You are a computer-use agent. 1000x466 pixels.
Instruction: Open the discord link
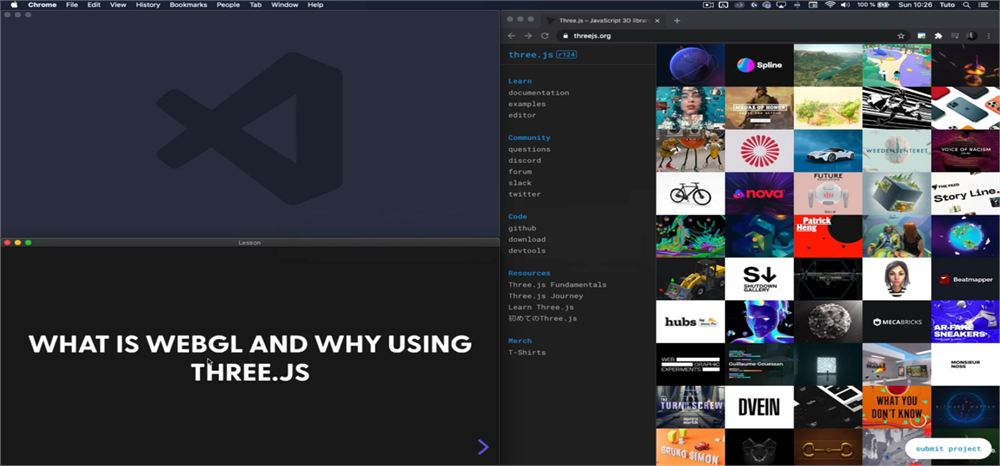point(524,161)
